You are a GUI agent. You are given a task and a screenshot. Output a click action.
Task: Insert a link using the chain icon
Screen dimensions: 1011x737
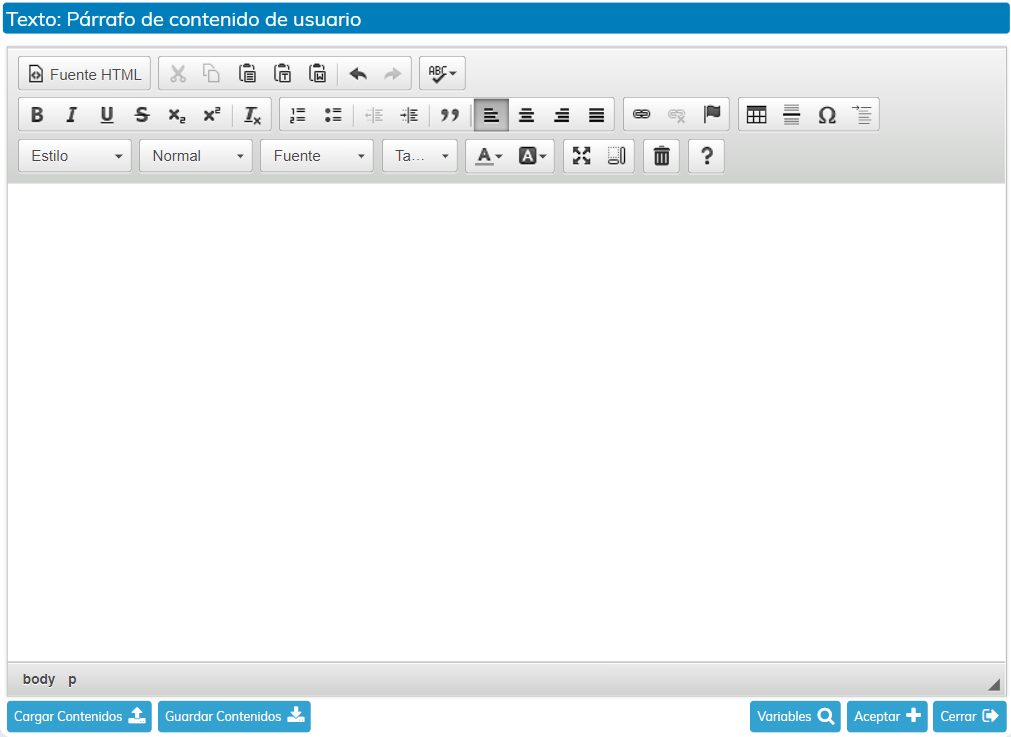pos(642,115)
